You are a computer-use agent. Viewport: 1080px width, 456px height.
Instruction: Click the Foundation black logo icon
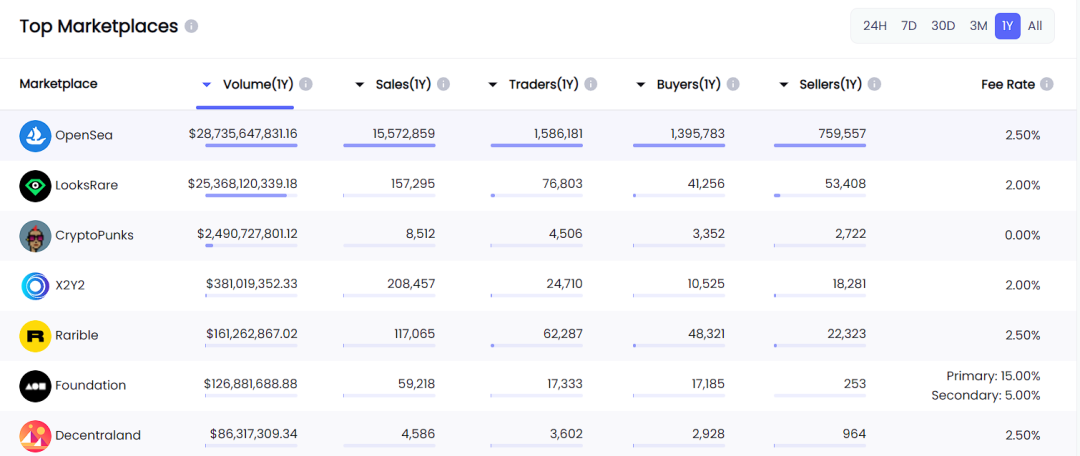pos(35,385)
